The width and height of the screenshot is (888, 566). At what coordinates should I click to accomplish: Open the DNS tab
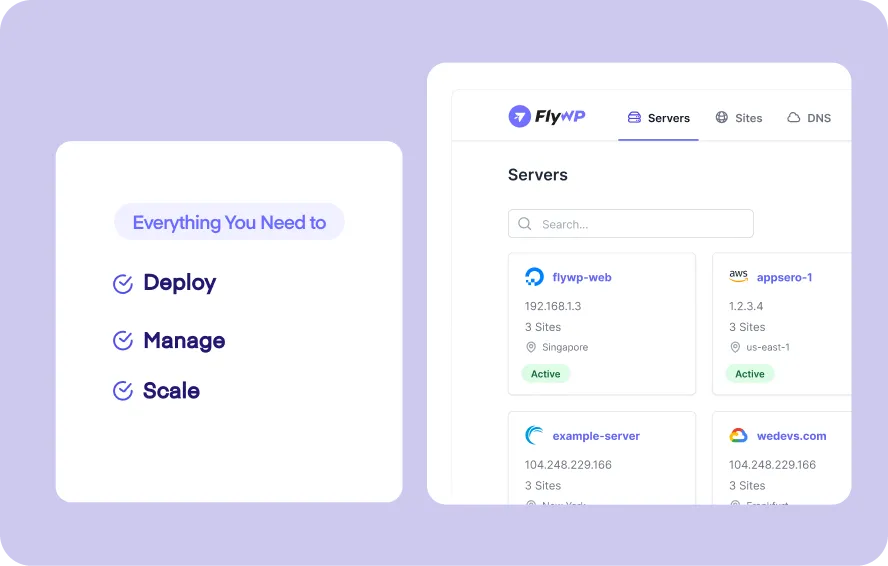coord(809,118)
